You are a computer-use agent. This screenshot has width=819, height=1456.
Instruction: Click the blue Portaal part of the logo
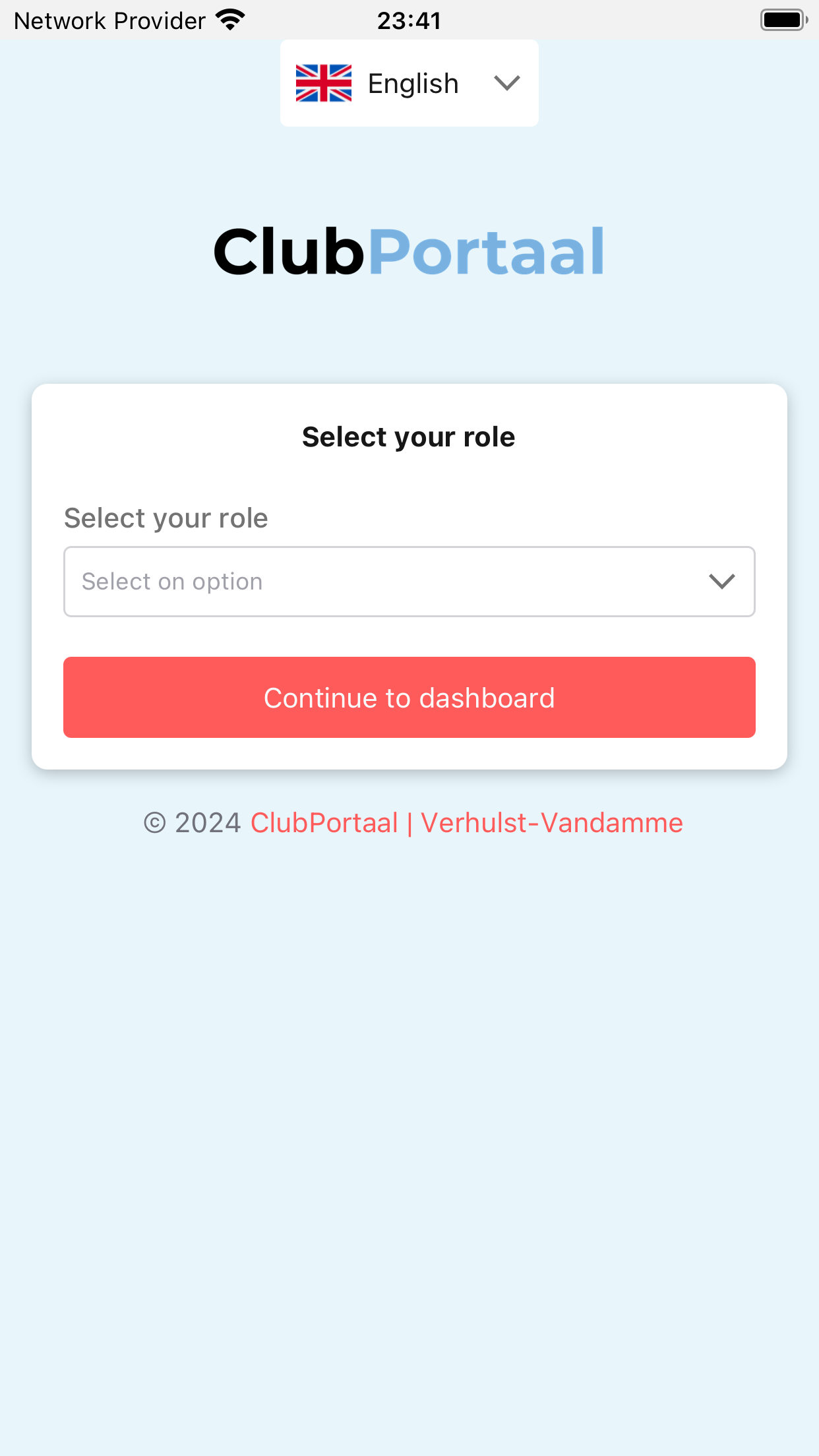(487, 251)
